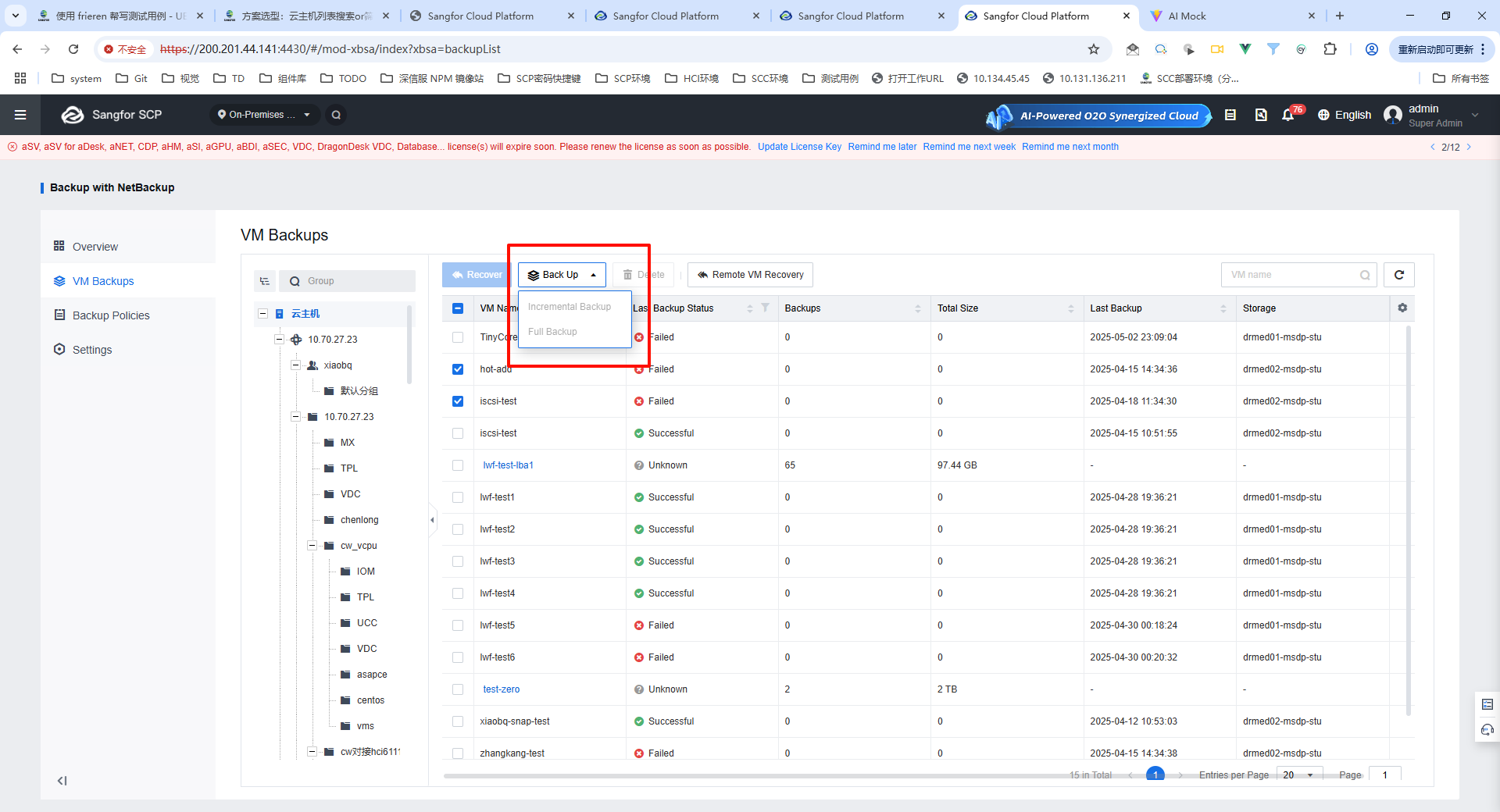Sort by Backups column
1500x812 pixels.
(917, 308)
